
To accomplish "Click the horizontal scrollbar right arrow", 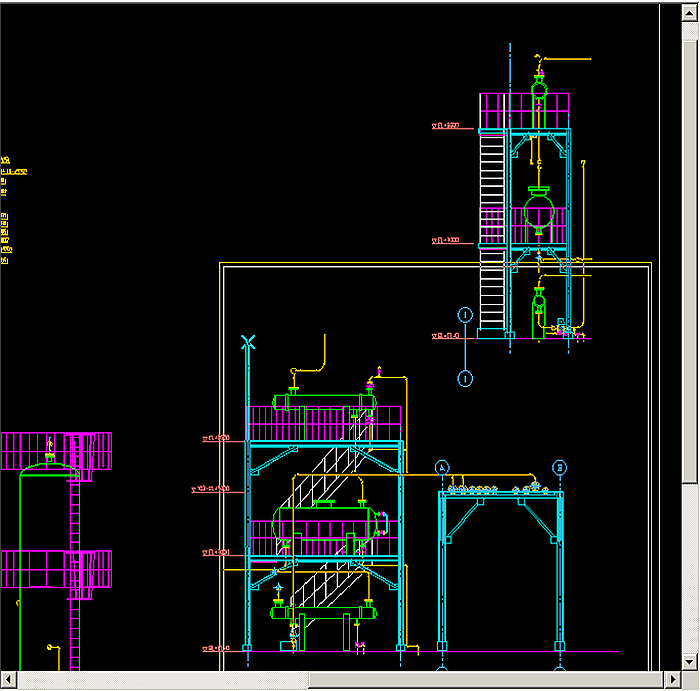I will (x=672, y=680).
